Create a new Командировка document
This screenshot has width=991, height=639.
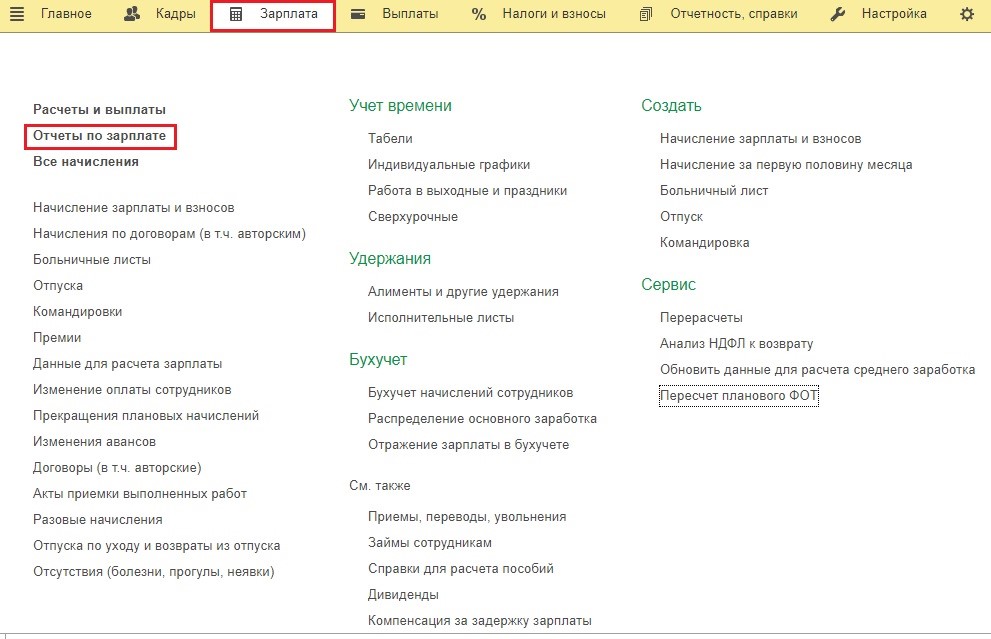pyautogui.click(x=704, y=243)
